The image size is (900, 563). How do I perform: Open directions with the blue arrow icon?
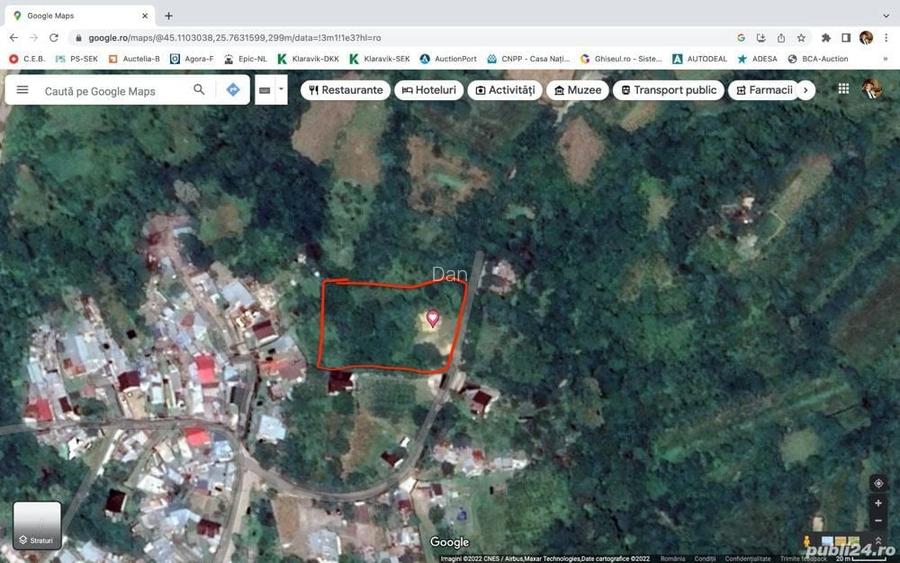[x=233, y=90]
